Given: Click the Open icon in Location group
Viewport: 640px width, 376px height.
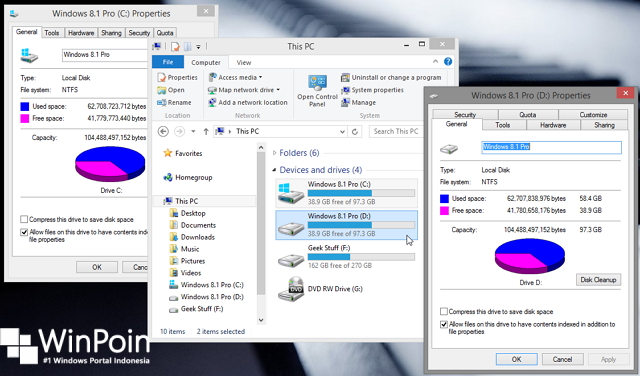Looking at the screenshot, I should tap(162, 90).
